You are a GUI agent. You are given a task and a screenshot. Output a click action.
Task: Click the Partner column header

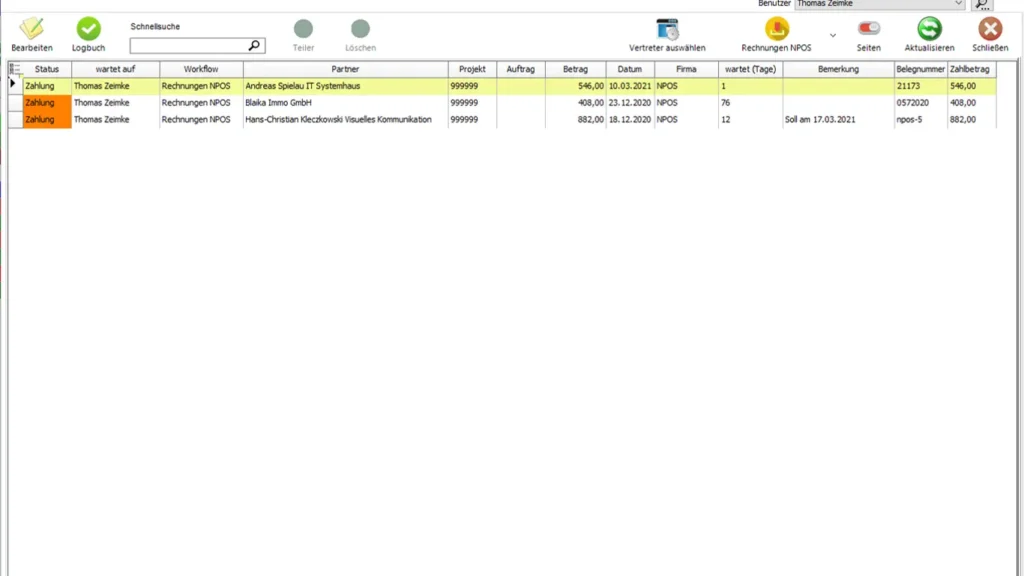point(345,69)
